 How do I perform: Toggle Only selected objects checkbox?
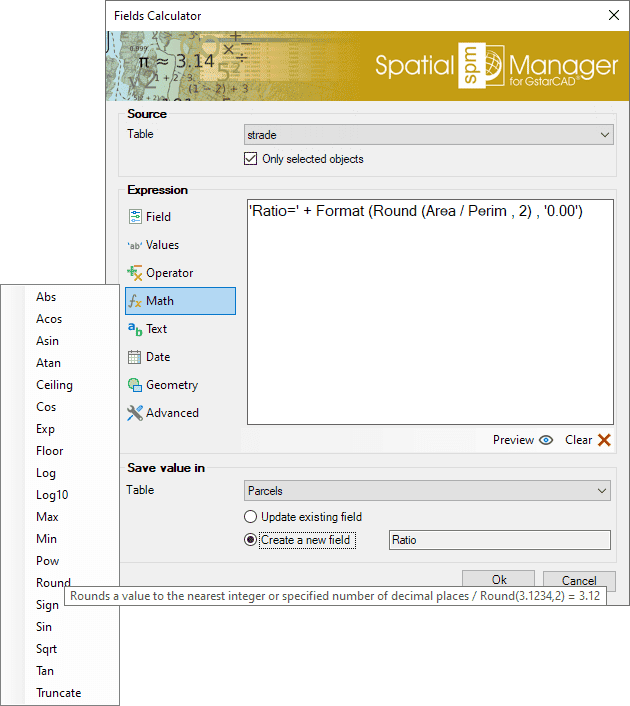click(251, 159)
